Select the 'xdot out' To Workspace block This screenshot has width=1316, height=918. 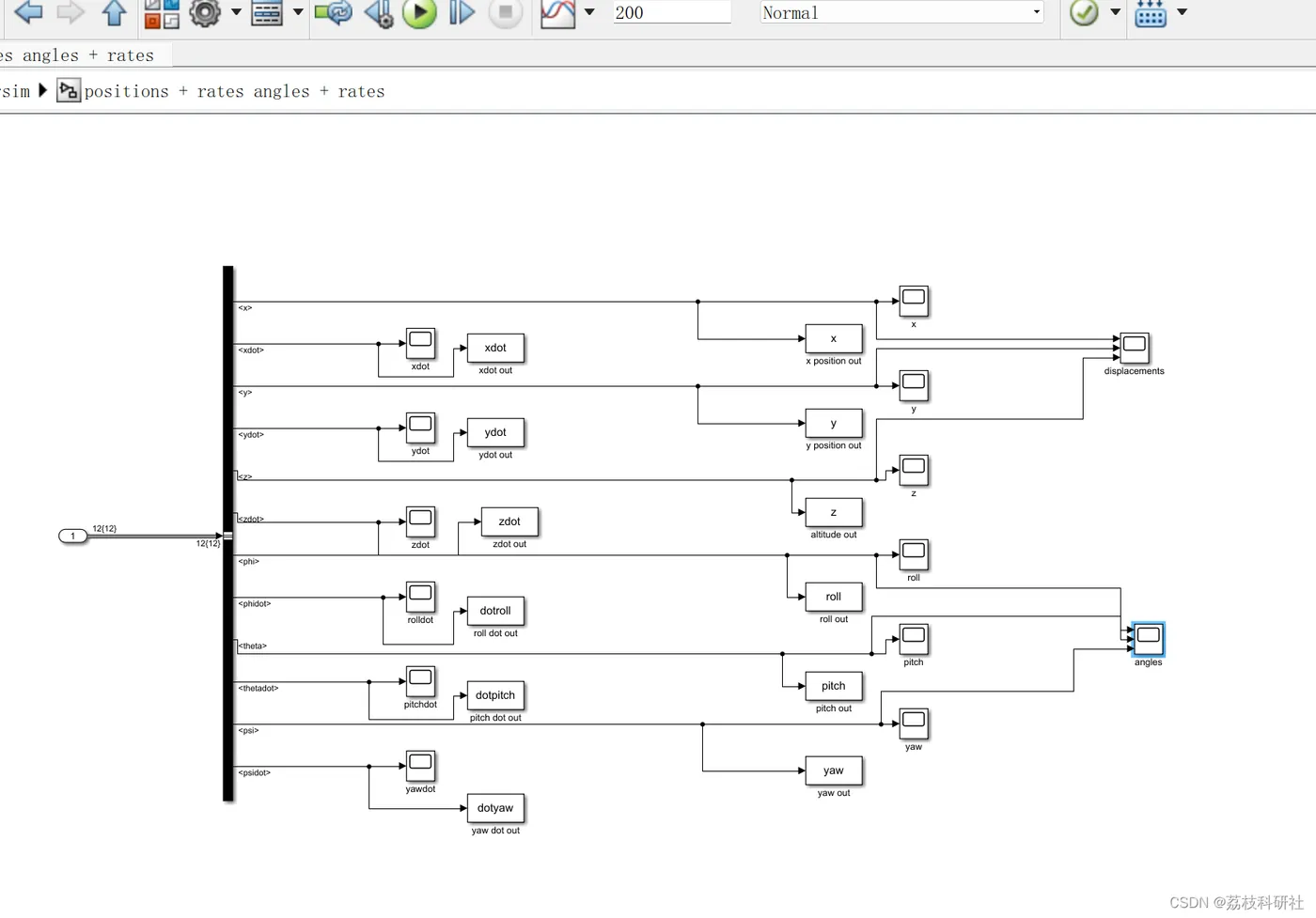coord(495,348)
